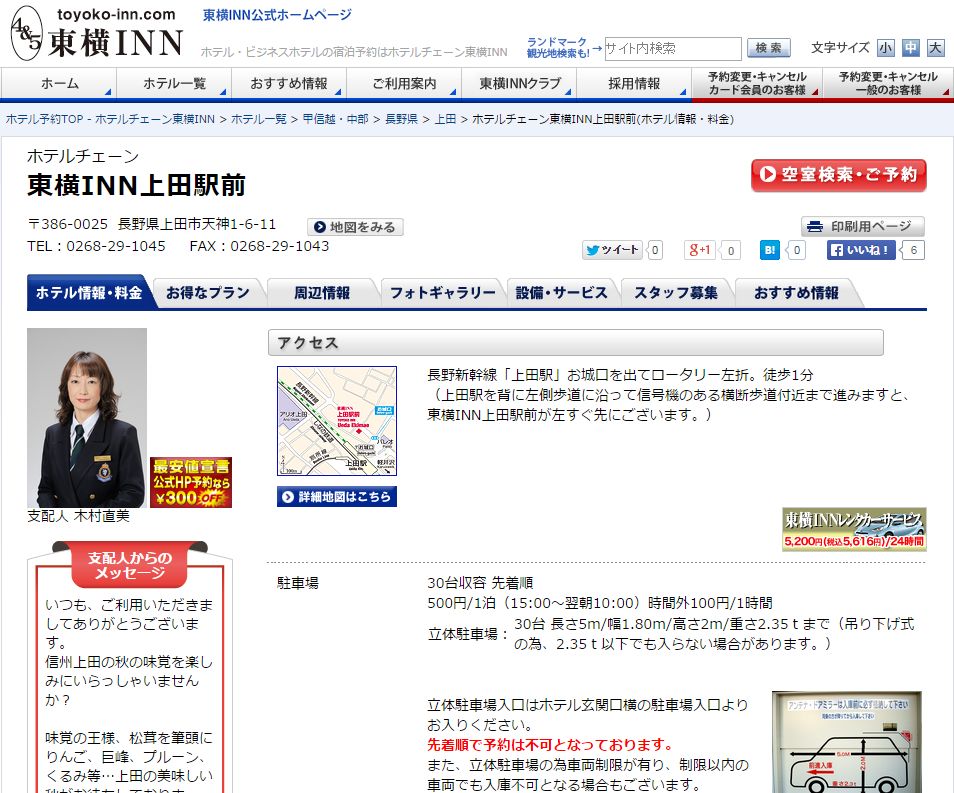Click the Hatena B! bookmark button
Viewport: 954px width, 793px height.
pos(770,250)
